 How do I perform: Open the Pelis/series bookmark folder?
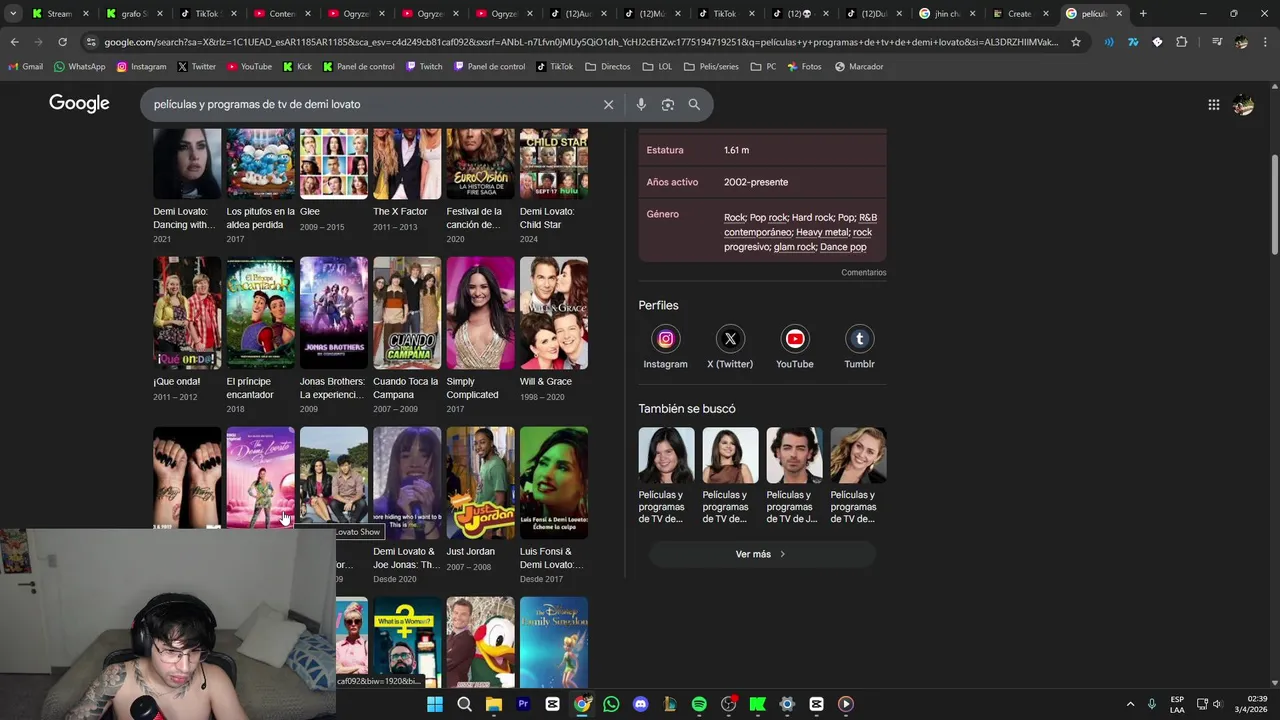(x=713, y=66)
